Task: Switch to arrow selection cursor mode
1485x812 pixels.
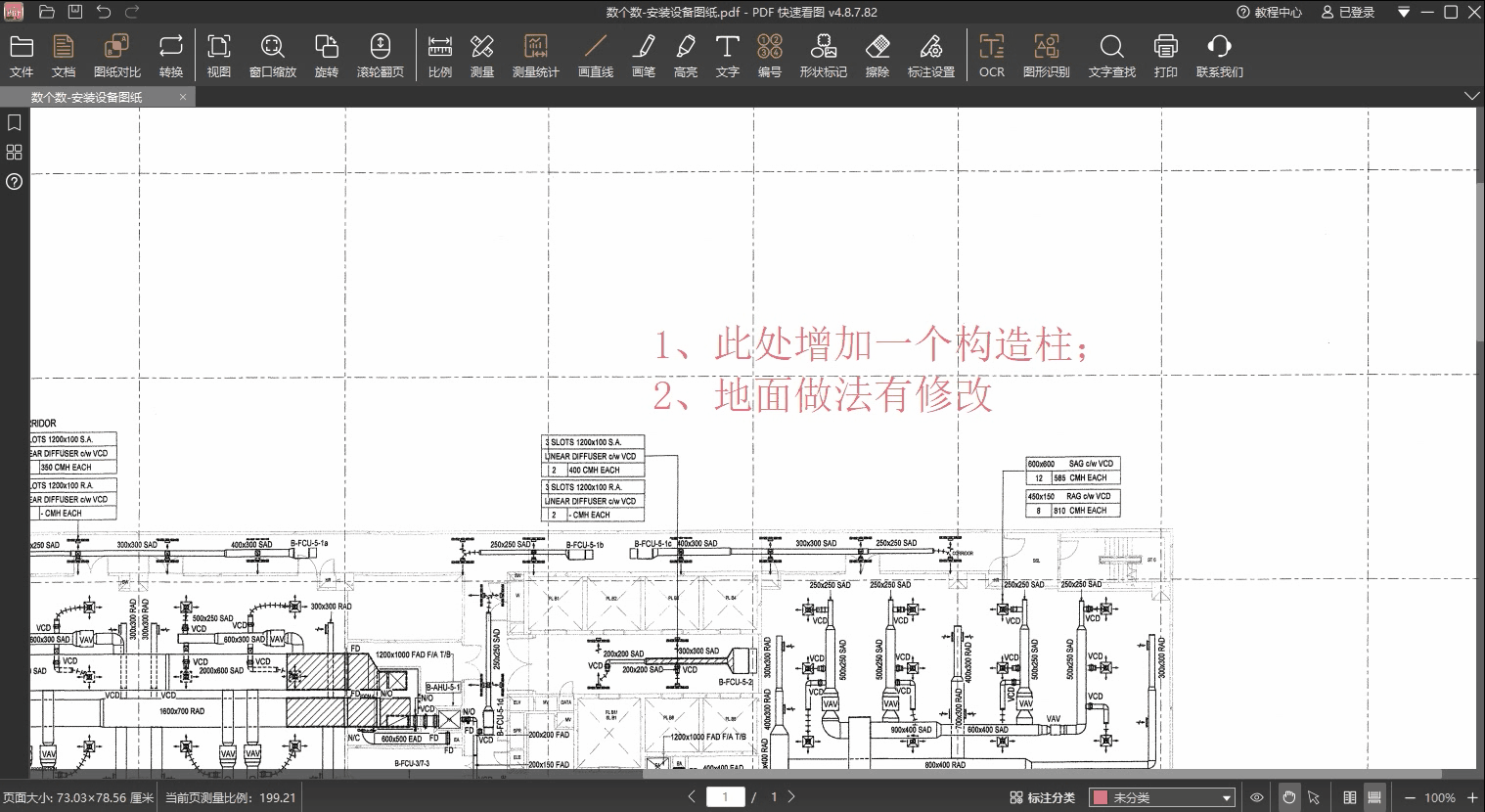Action: pyautogui.click(x=1314, y=797)
